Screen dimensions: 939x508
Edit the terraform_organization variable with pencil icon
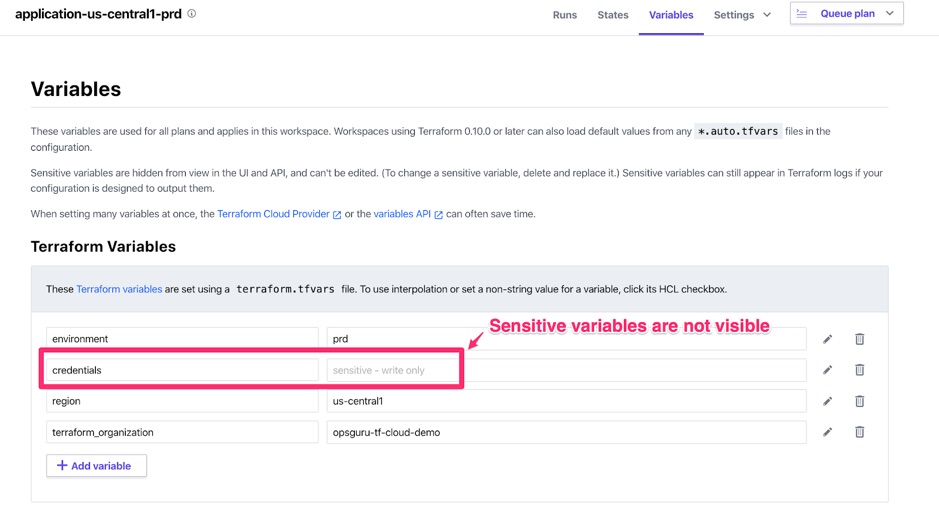click(827, 432)
